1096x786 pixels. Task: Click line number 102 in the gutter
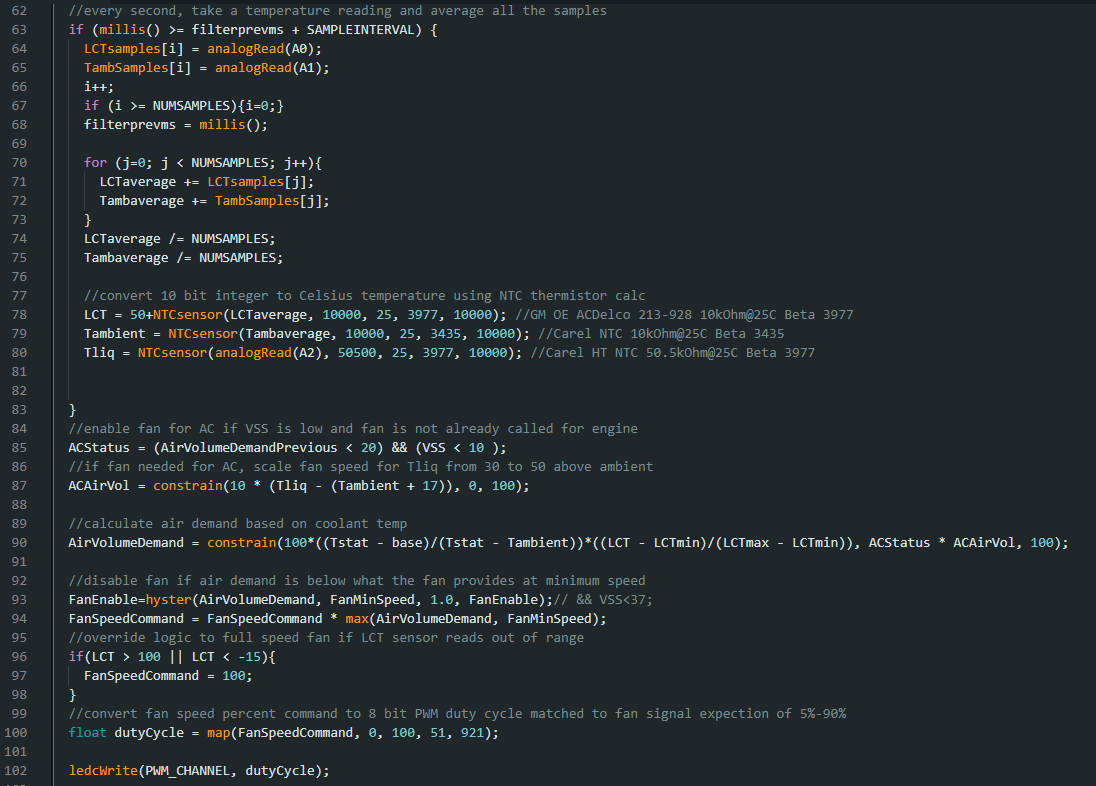(15, 770)
